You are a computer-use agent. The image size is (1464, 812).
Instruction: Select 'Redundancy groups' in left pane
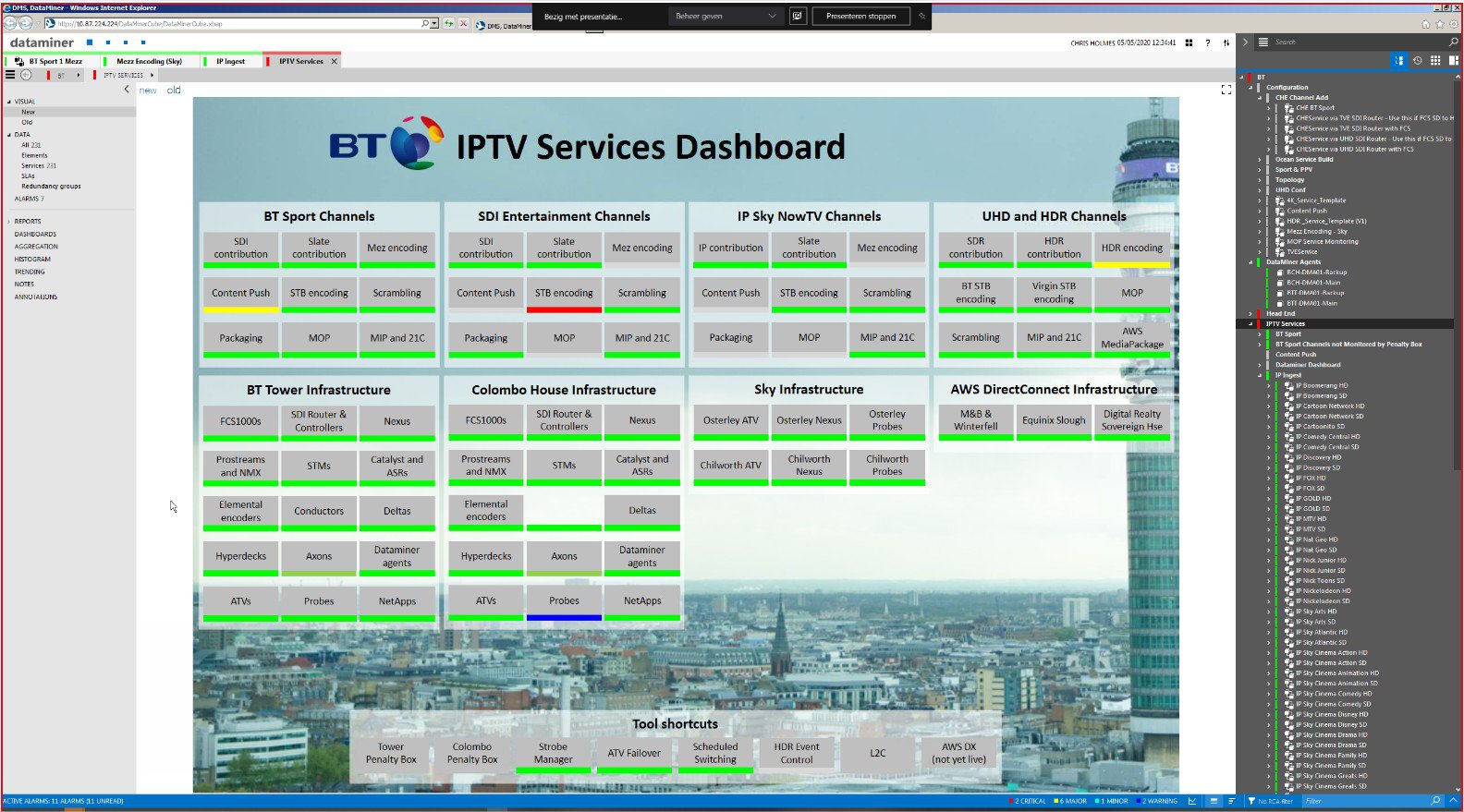pyautogui.click(x=51, y=186)
